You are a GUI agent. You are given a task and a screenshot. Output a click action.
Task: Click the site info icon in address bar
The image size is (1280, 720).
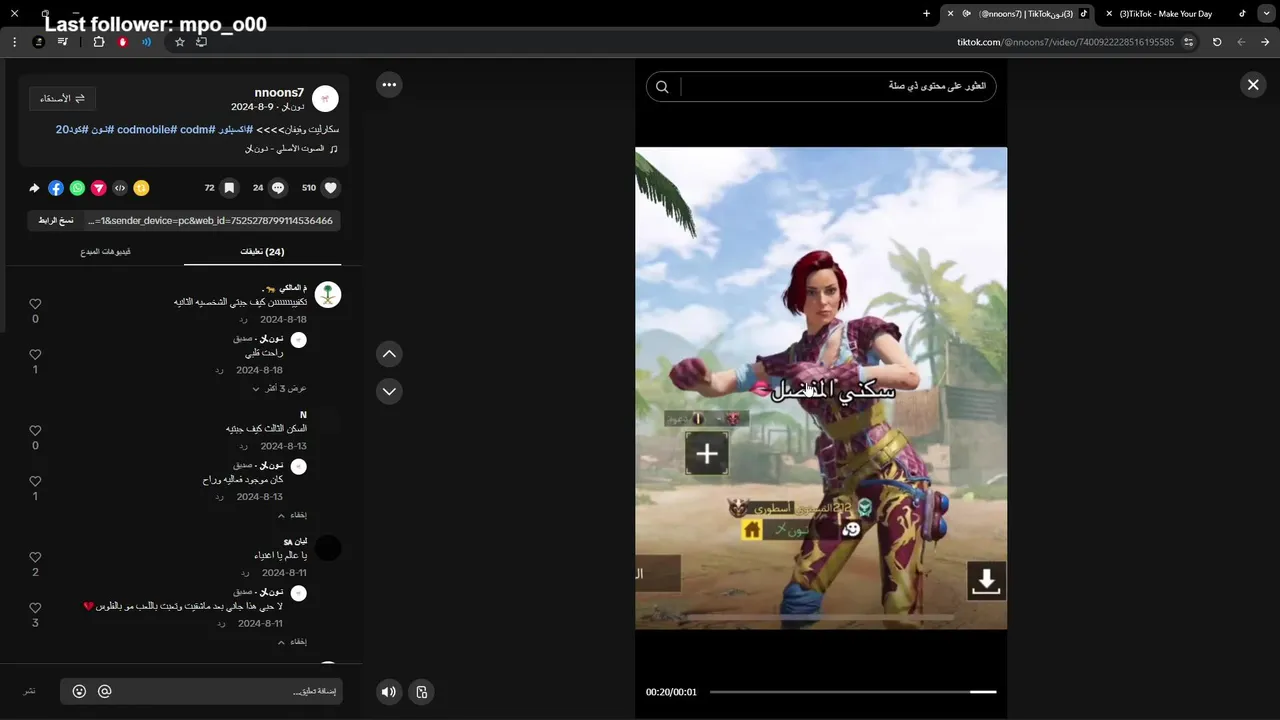1189,42
